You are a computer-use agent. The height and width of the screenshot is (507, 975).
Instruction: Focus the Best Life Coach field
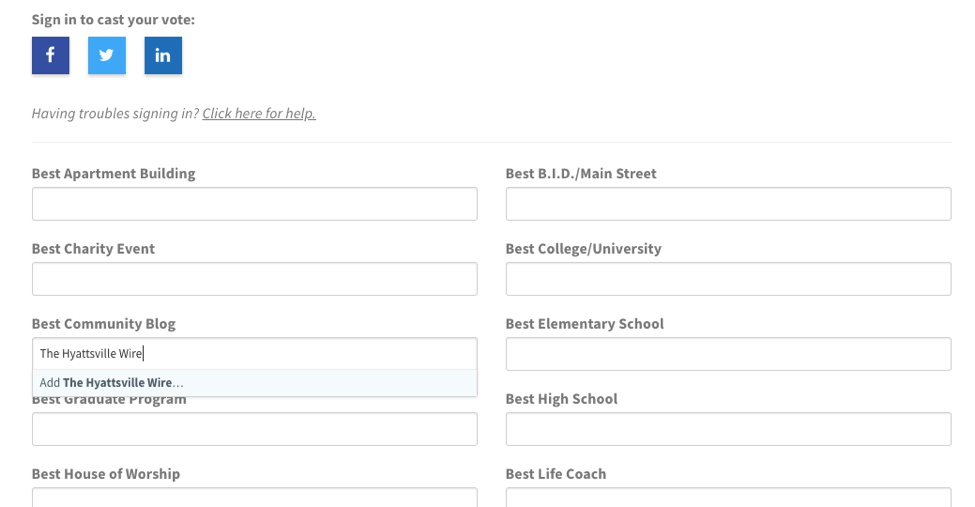[728, 498]
